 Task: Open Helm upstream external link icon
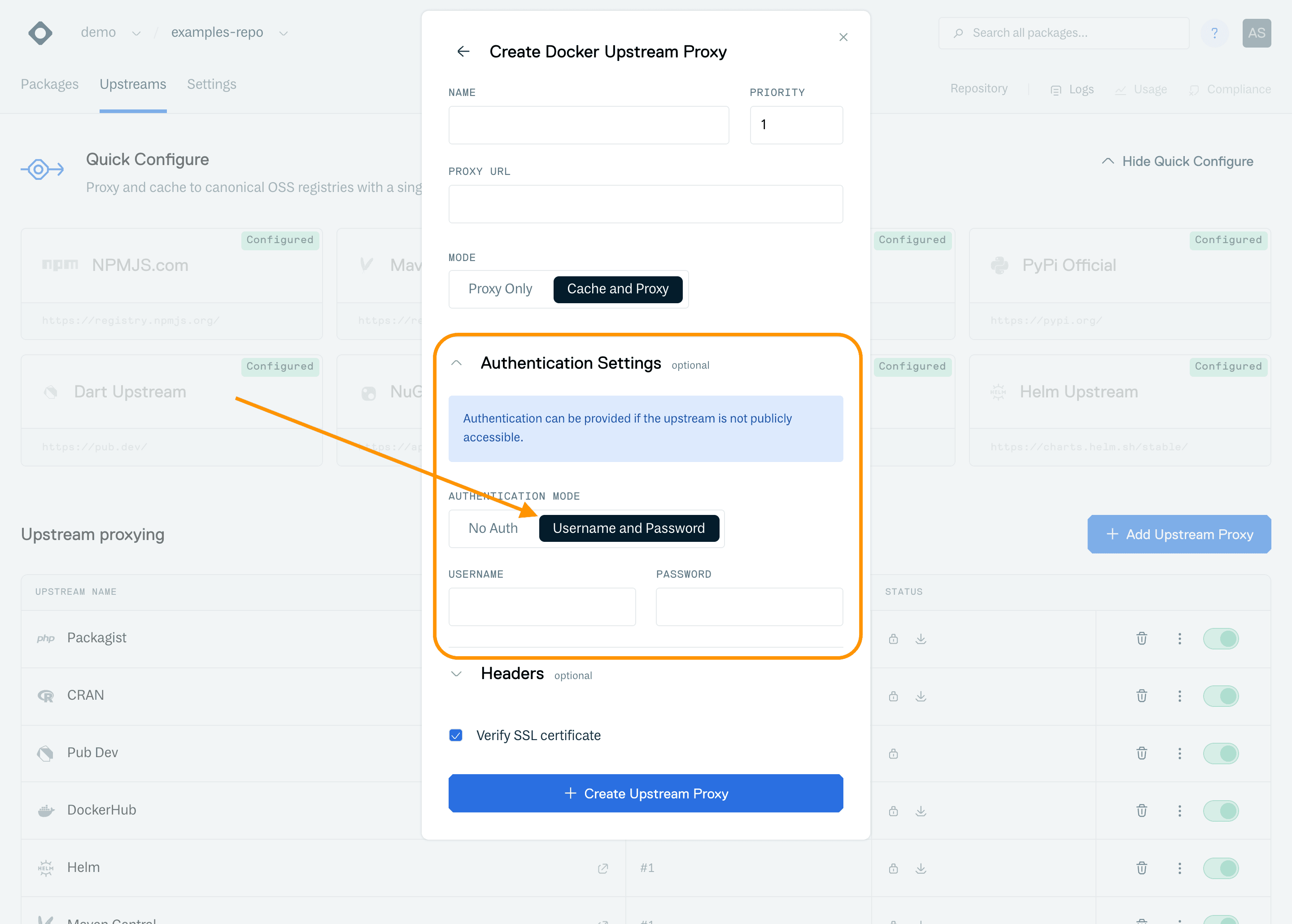603,868
